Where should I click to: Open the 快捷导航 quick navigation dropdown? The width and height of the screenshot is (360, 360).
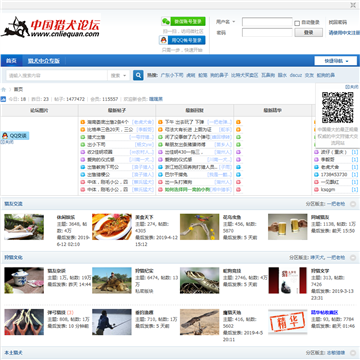click(336, 61)
